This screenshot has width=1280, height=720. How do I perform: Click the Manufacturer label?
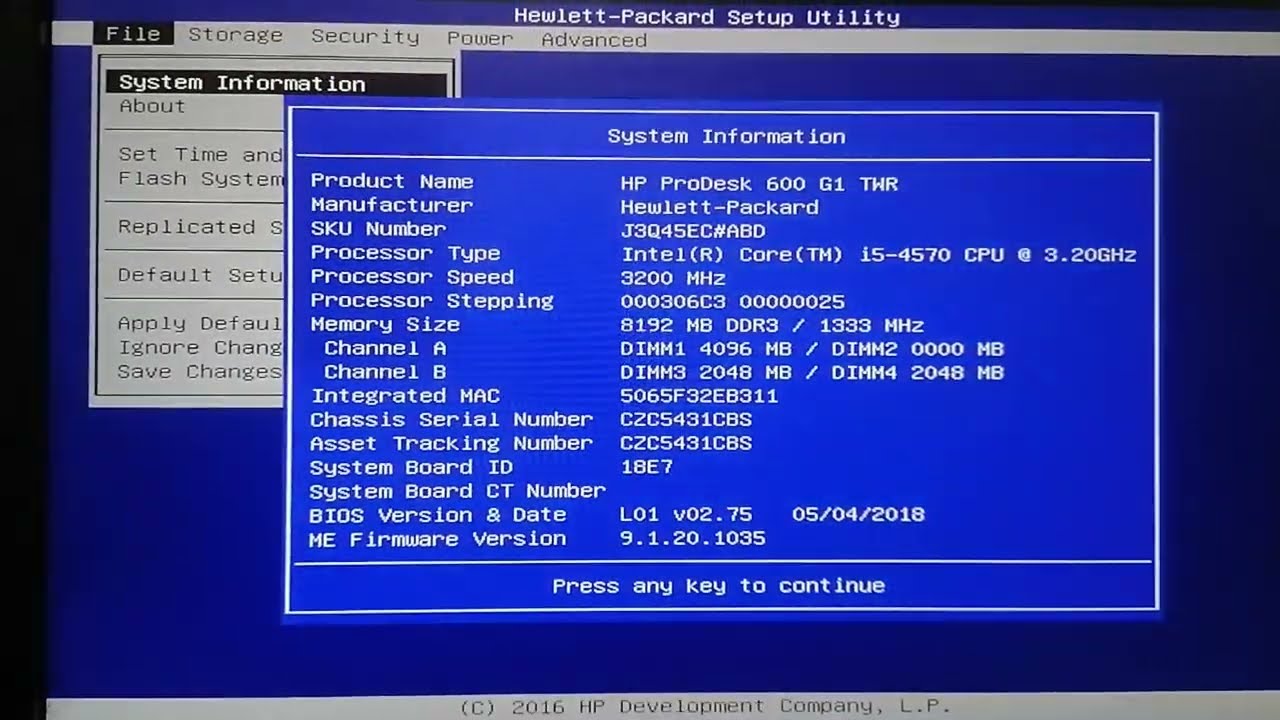(x=391, y=205)
